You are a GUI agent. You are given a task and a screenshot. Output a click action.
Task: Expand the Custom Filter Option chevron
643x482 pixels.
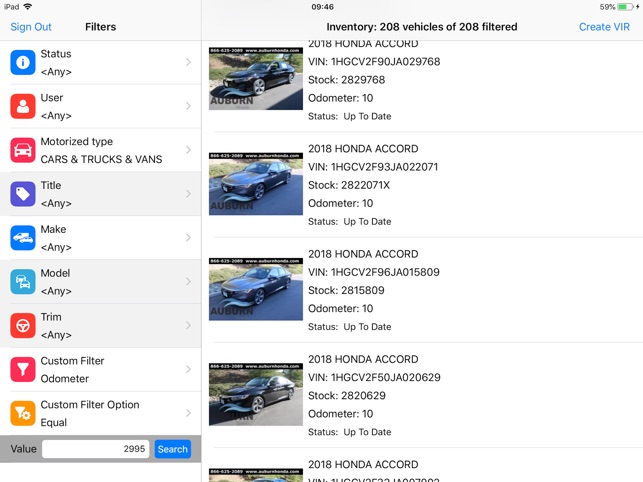188,413
